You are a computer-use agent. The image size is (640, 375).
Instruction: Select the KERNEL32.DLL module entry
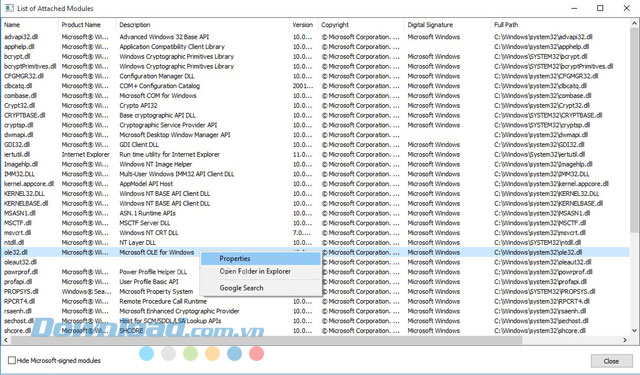click(315, 193)
